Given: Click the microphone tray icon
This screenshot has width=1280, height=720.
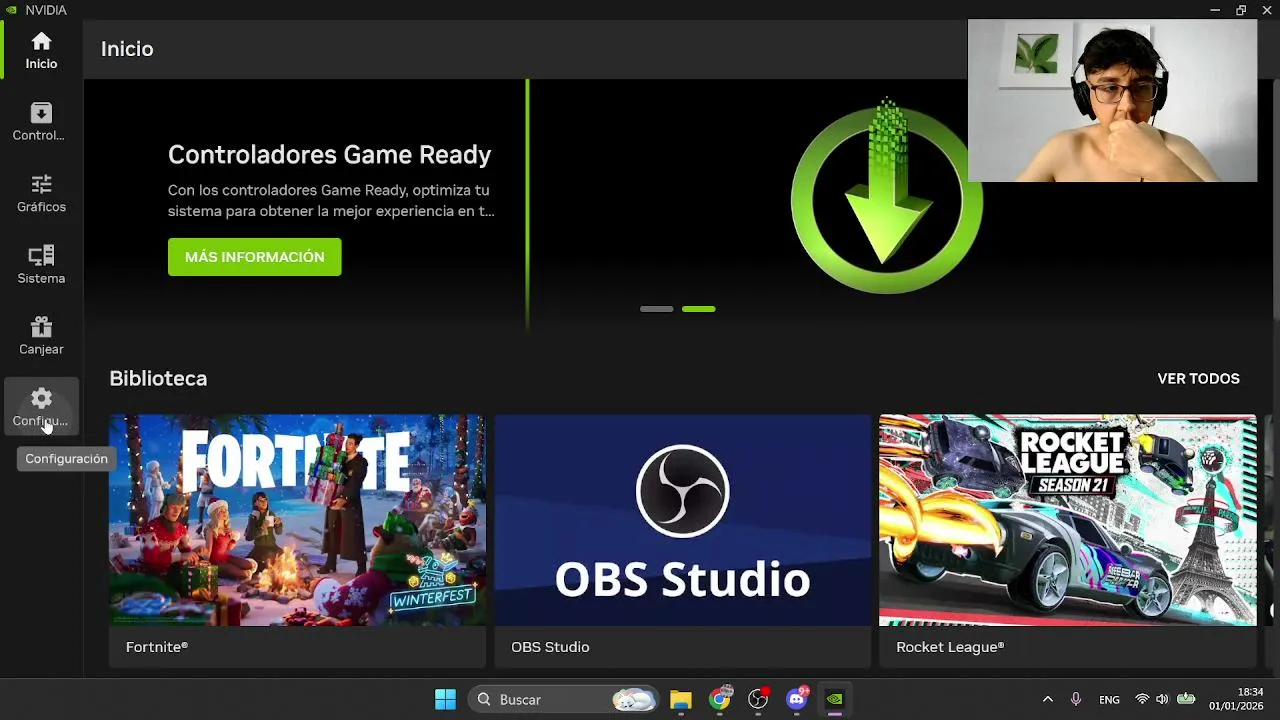Looking at the screenshot, I should tap(1076, 699).
